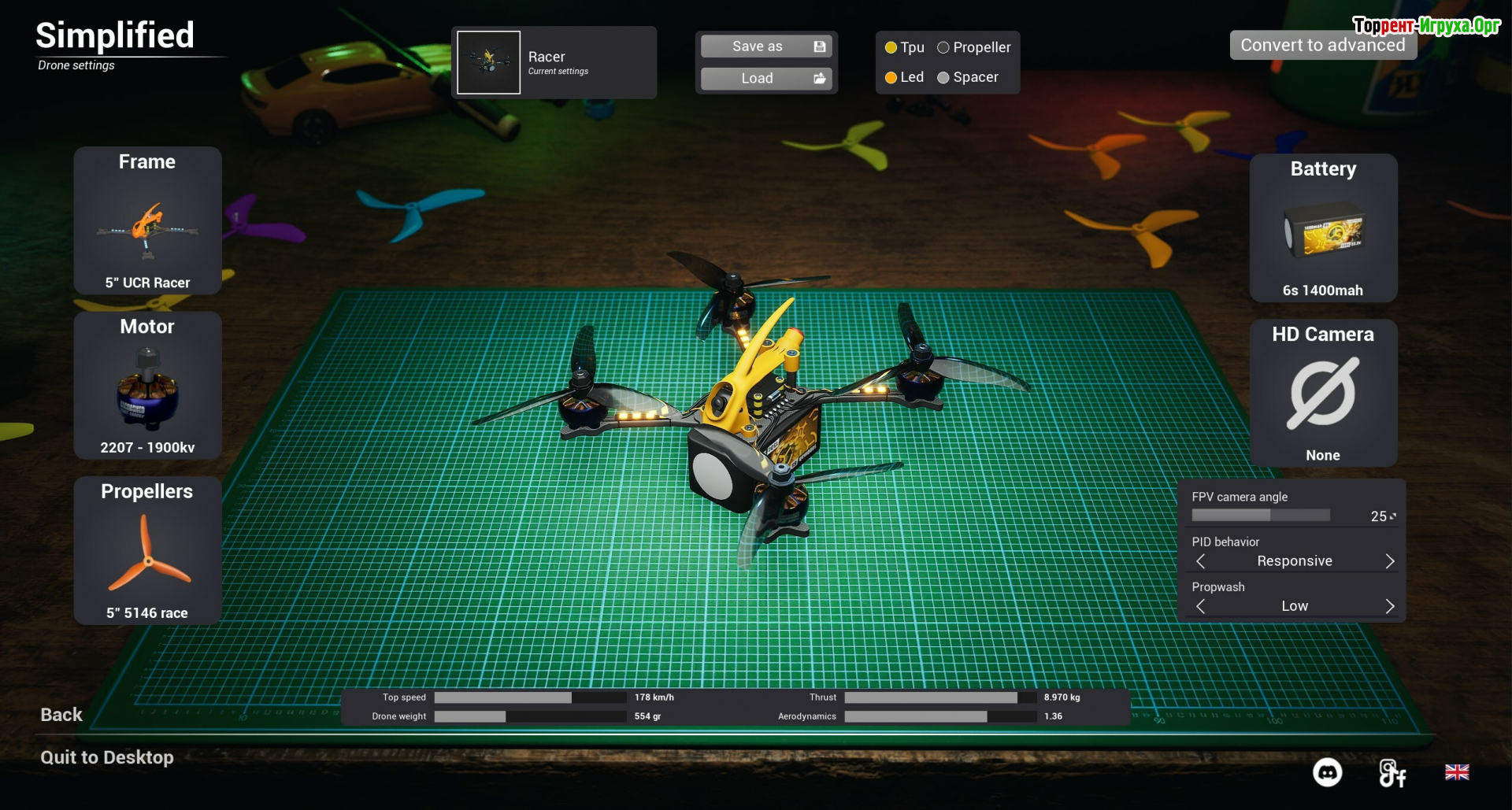
Task: Click the UK flag language icon
Action: click(1456, 772)
